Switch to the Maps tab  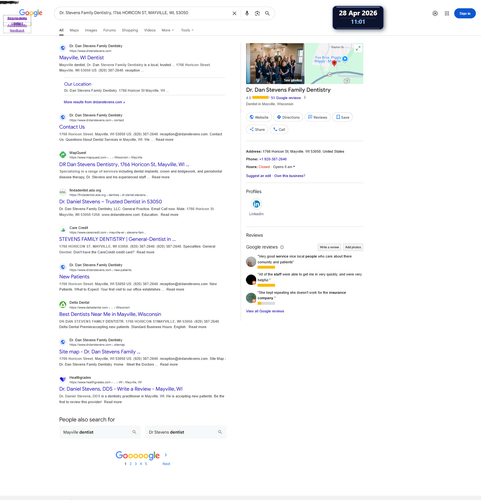[x=74, y=30]
